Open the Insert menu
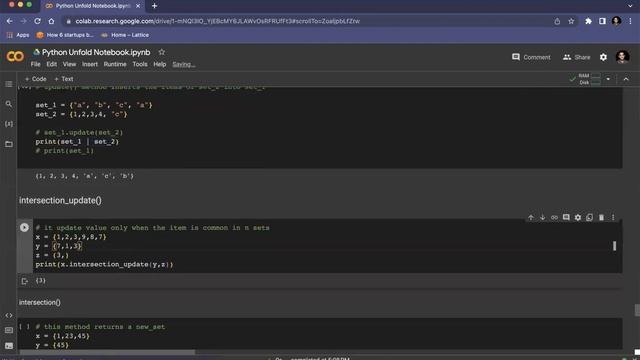Viewport: 640px width, 360px height. pos(90,64)
